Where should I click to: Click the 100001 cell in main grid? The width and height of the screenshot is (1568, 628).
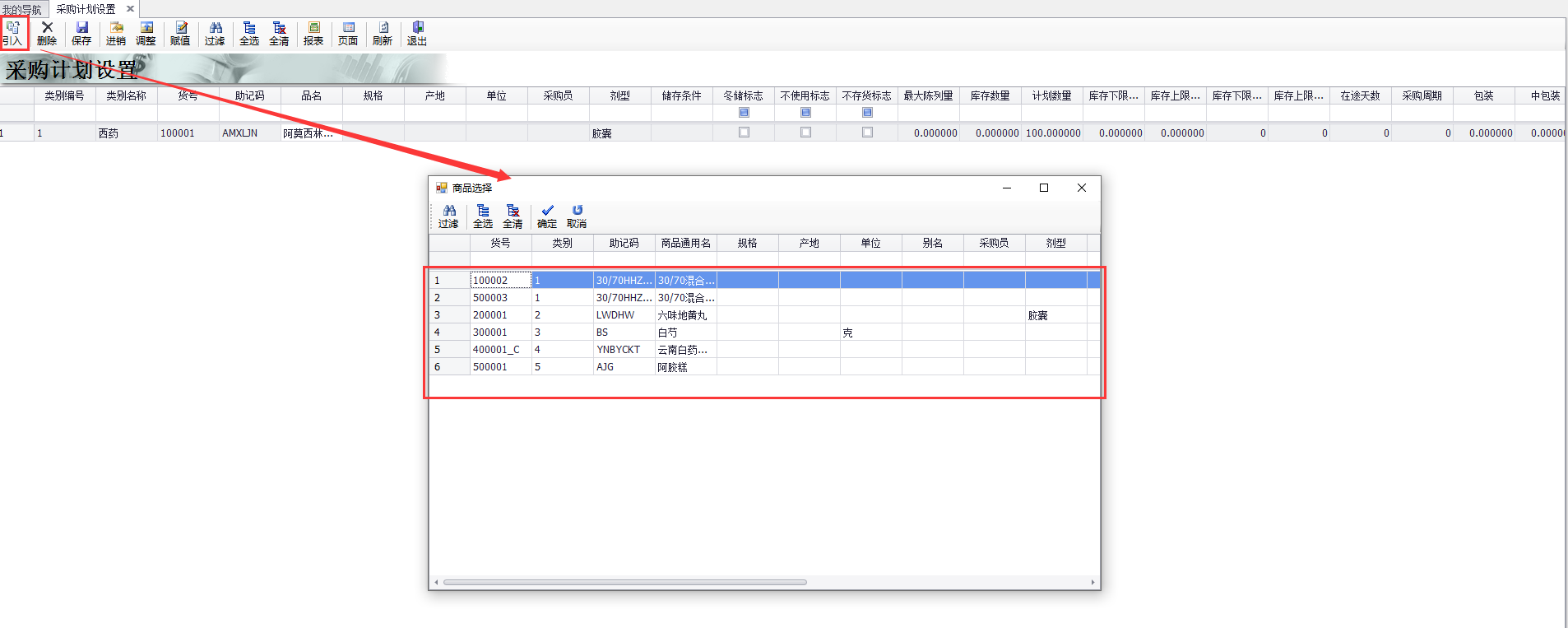188,133
